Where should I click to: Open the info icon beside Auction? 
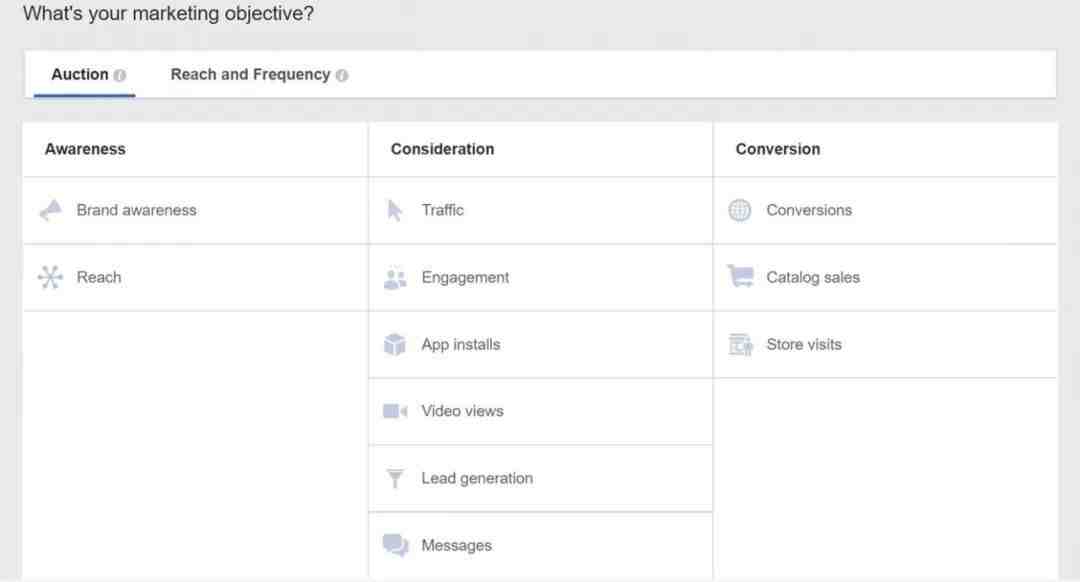coord(120,75)
